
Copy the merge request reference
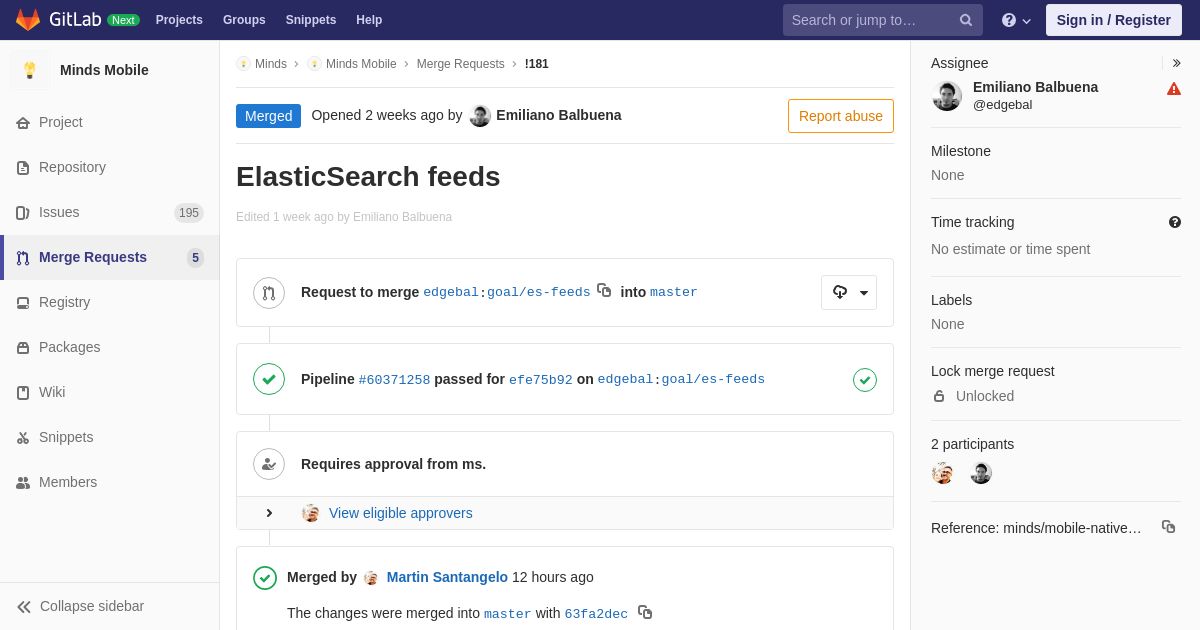1168,527
